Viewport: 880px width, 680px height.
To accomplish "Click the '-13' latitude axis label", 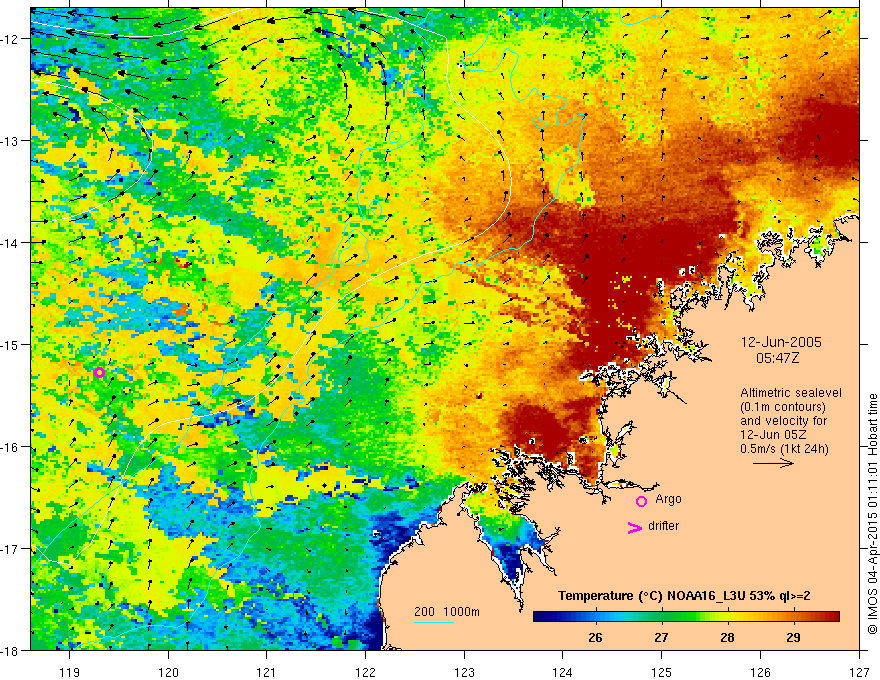I will tap(11, 141).
